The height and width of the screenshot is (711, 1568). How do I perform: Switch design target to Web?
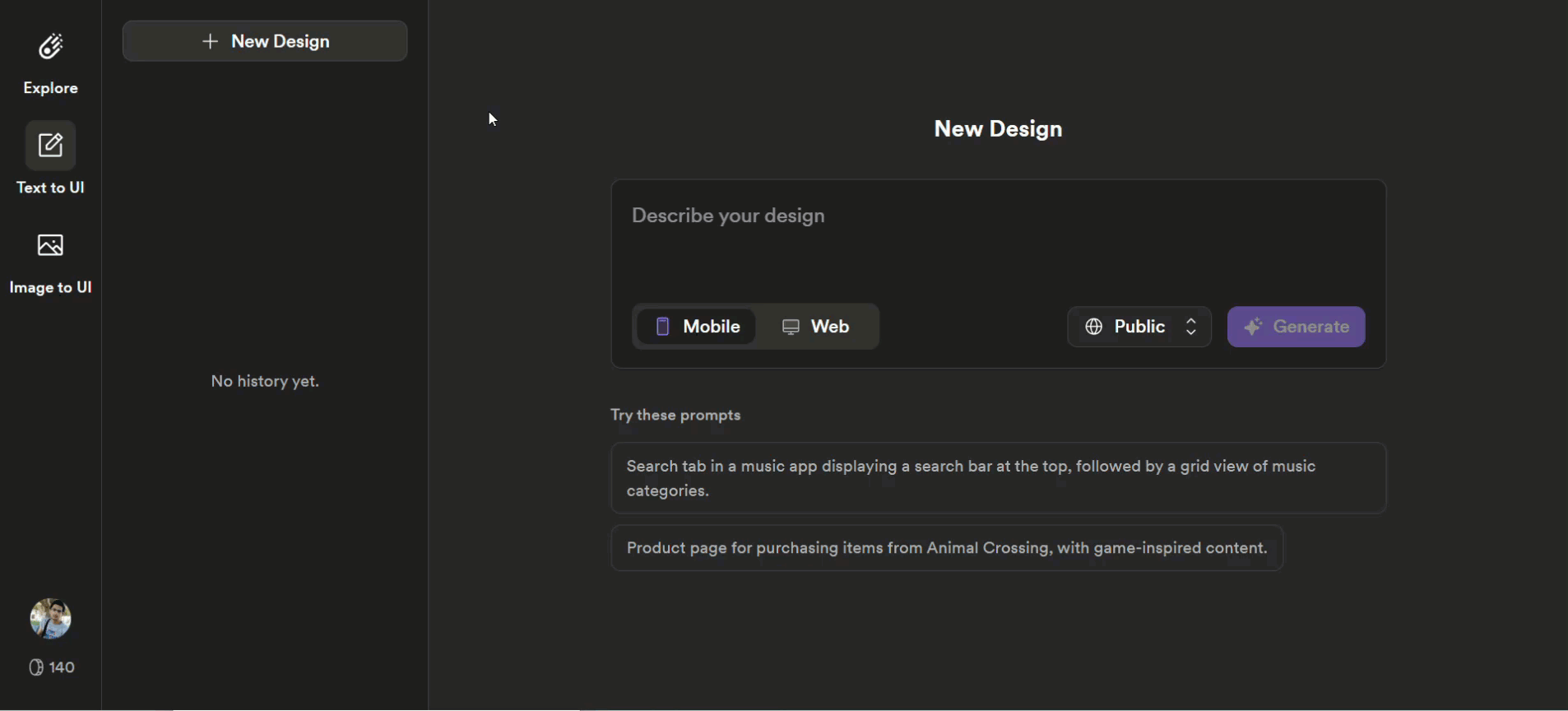tap(815, 327)
